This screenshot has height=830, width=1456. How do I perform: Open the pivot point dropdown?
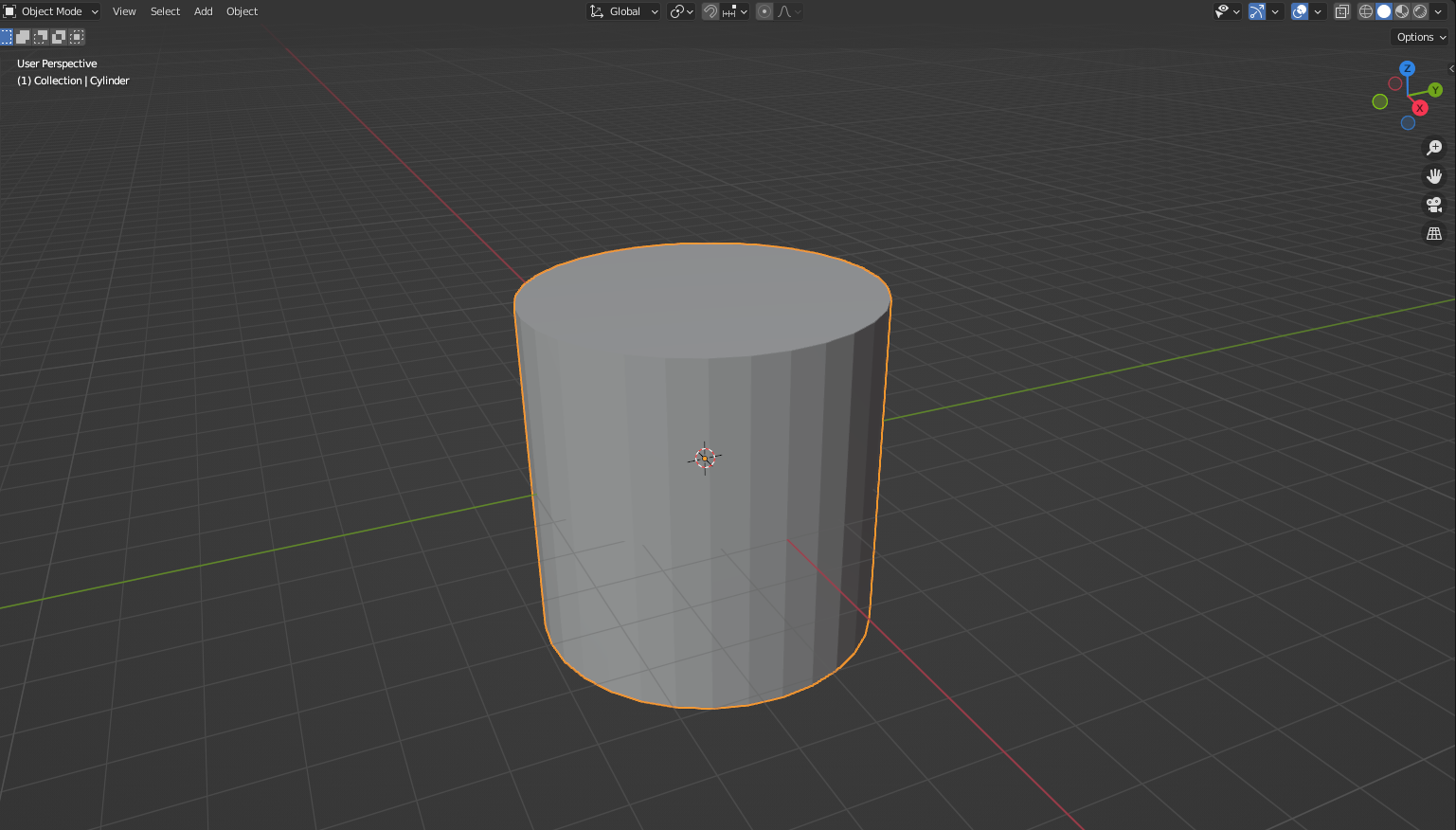coord(682,11)
